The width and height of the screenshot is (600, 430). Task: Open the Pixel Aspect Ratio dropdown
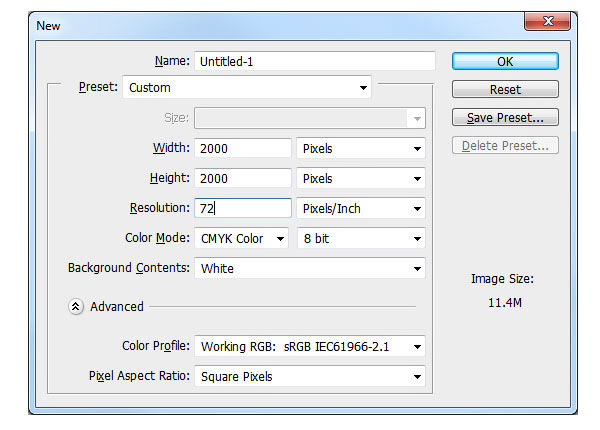310,376
